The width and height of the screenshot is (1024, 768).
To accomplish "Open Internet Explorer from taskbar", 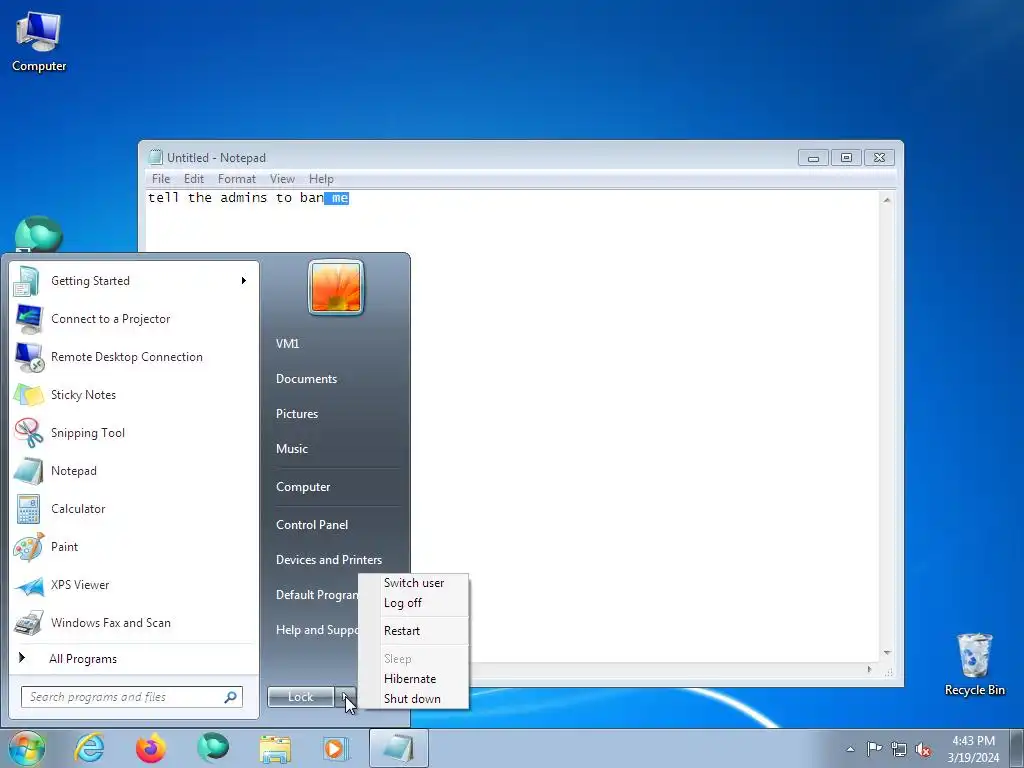I will click(x=89, y=748).
